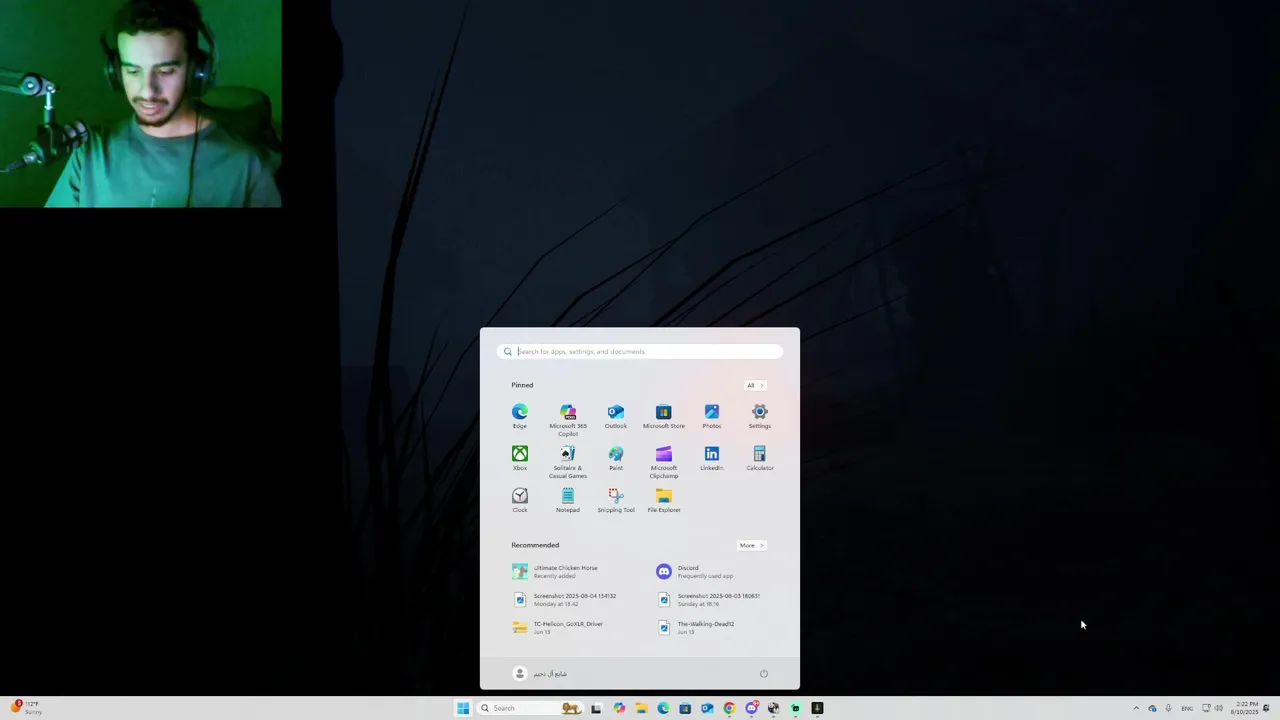Click the Start menu search box
The width and height of the screenshot is (1280, 720).
point(640,351)
